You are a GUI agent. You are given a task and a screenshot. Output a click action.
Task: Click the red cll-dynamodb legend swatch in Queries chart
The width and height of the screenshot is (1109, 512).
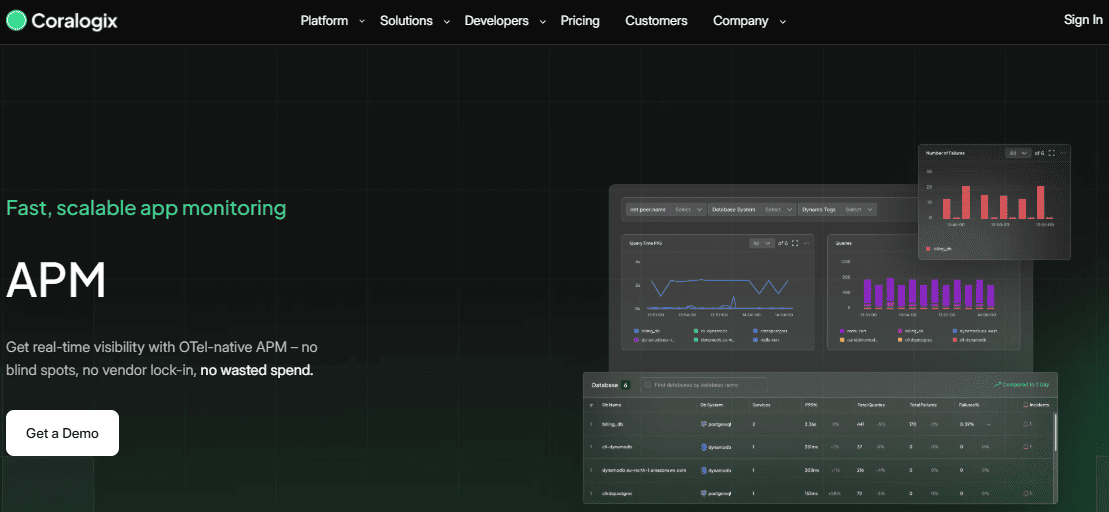click(x=955, y=340)
